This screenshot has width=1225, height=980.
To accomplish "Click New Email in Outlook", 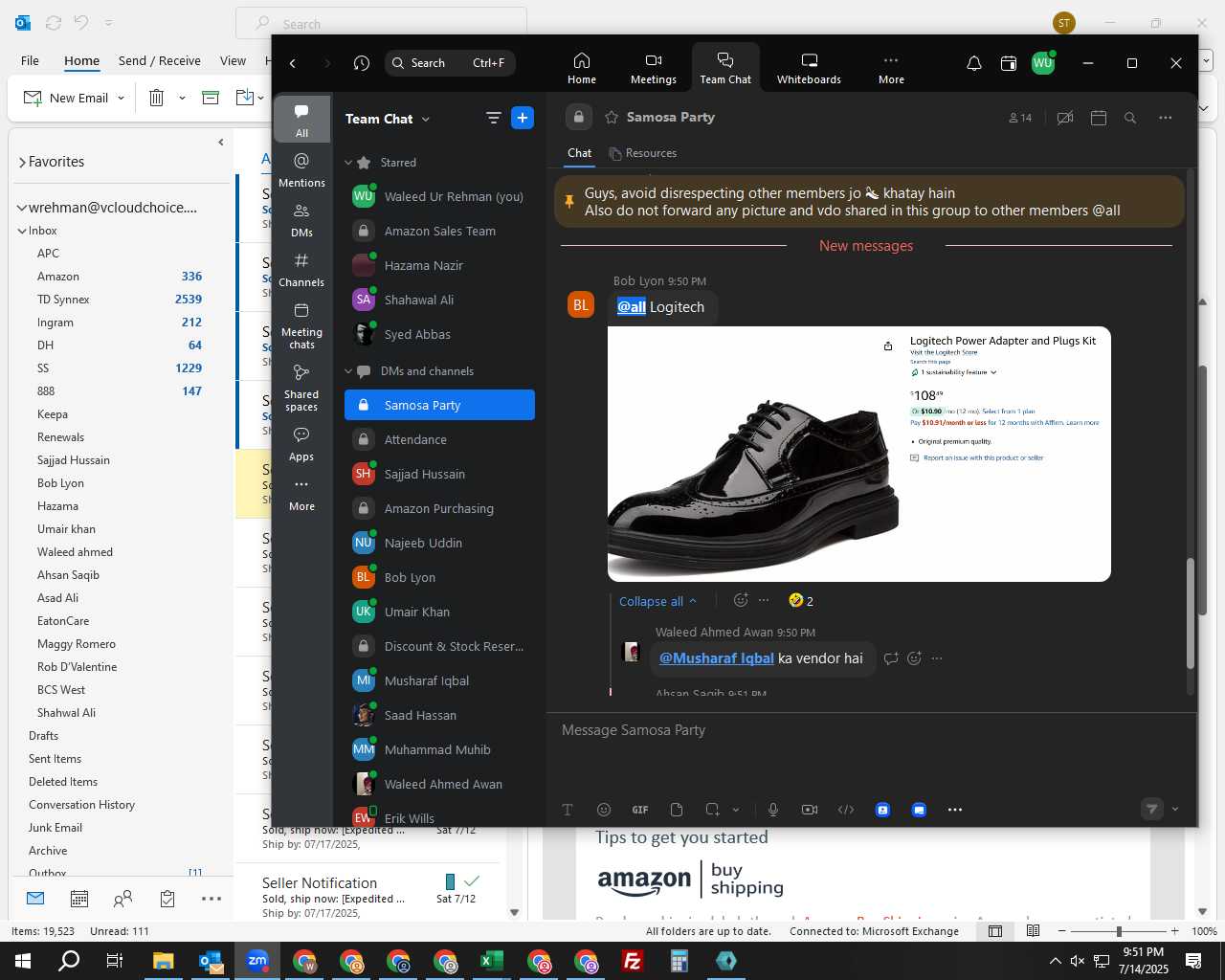I will [66, 98].
